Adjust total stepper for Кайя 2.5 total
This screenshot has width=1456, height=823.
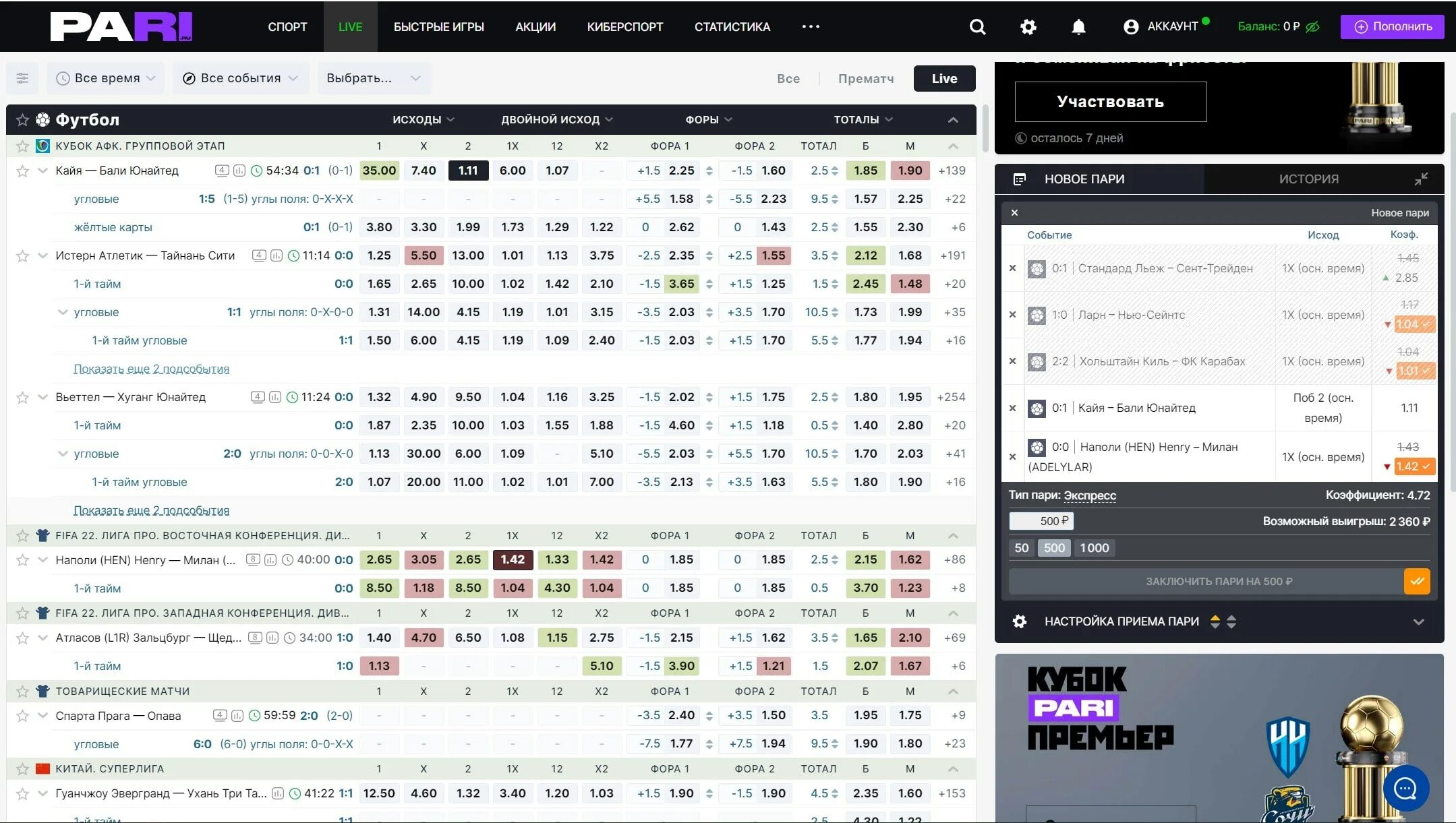point(835,171)
